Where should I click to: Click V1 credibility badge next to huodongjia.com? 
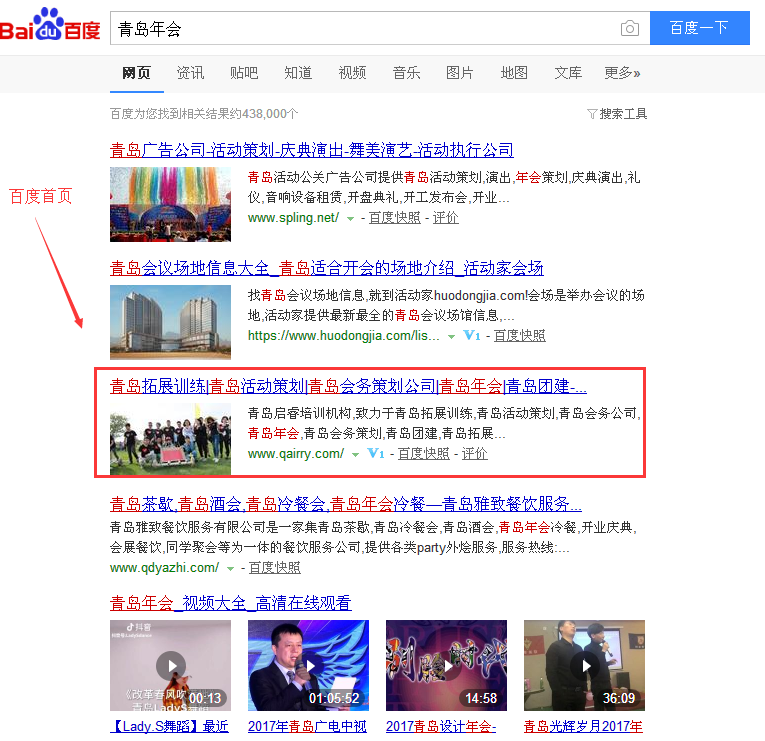point(472,336)
